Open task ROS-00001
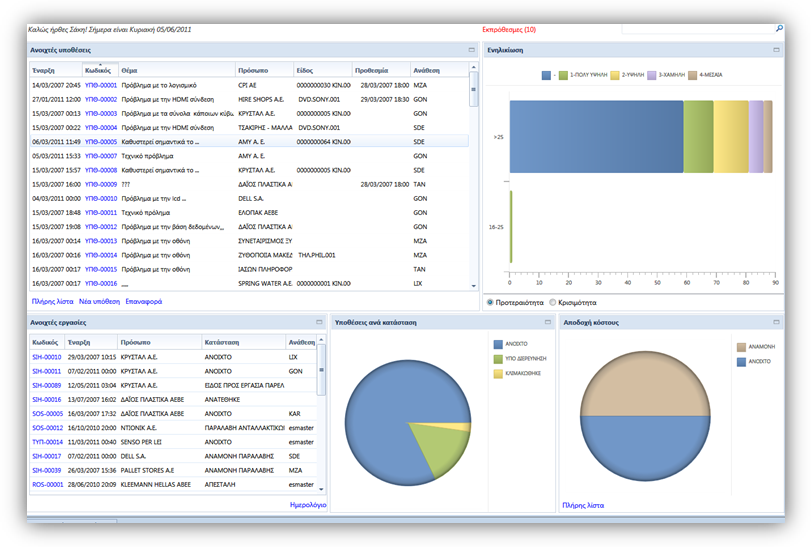This screenshot has width=811, height=547. point(48,484)
